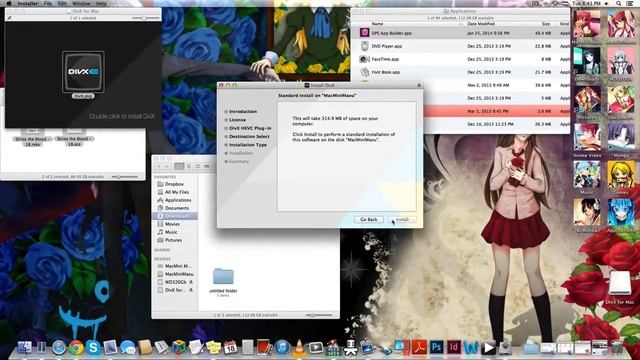This screenshot has width=640, height=360.
Task: Eject the DivX for Mac volume
Action: click(191, 290)
